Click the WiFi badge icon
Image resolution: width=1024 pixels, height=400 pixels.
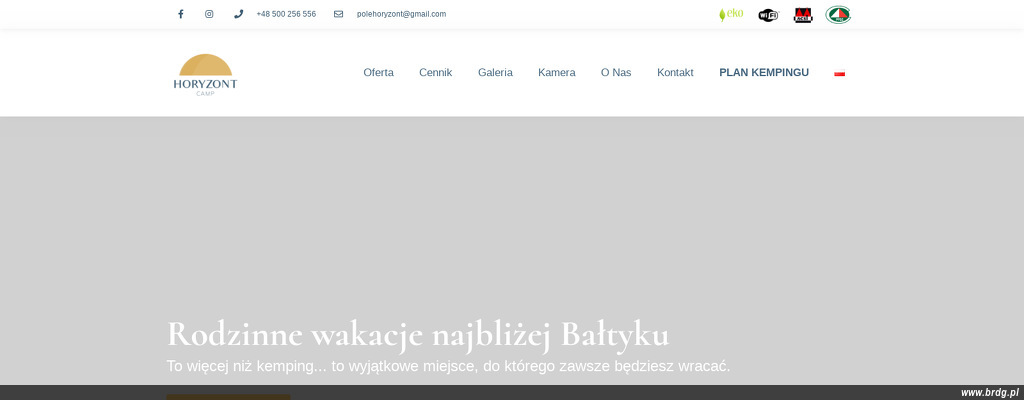point(768,15)
